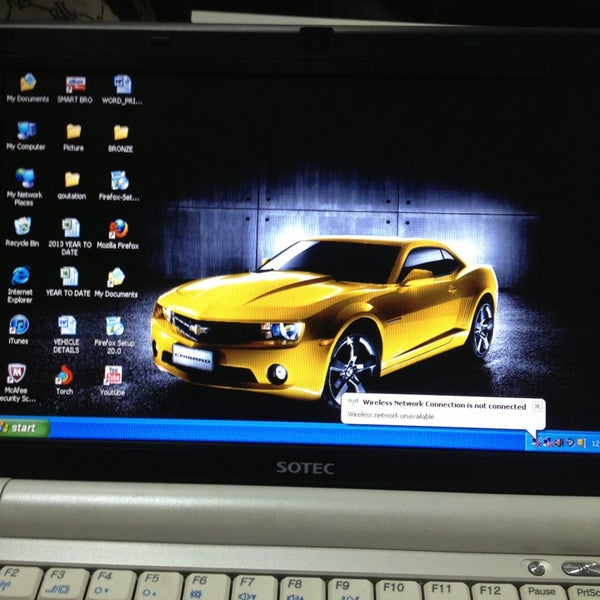Open the VEHICLE DETAILS document

click(x=67, y=326)
